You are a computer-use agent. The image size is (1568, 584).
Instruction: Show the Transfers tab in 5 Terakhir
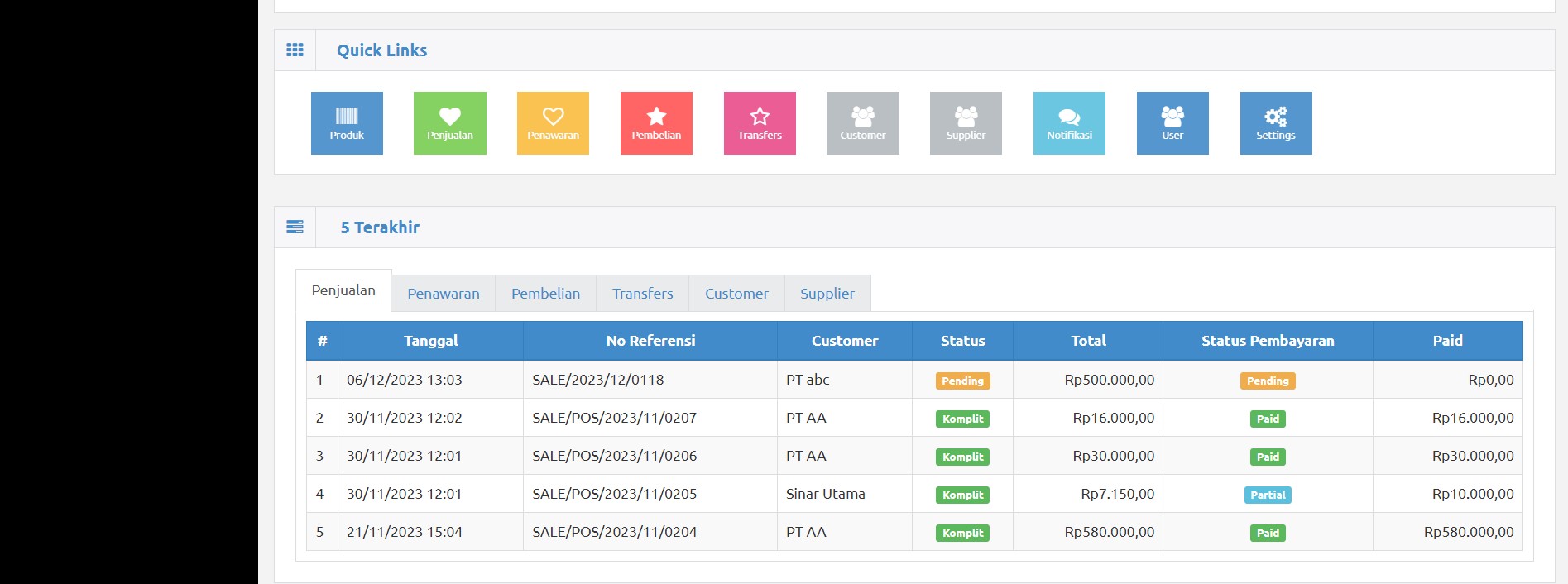pos(642,294)
